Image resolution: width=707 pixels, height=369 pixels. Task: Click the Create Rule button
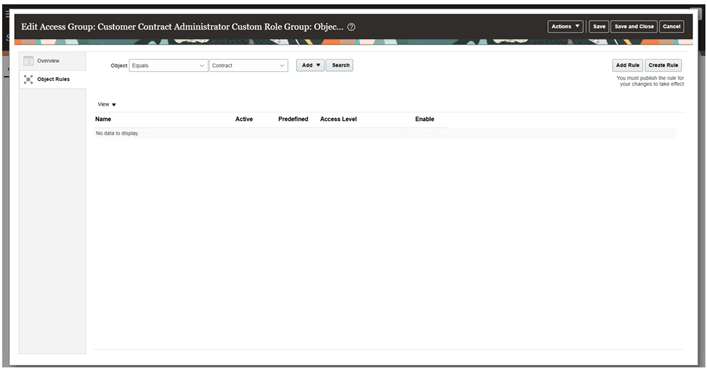663,65
